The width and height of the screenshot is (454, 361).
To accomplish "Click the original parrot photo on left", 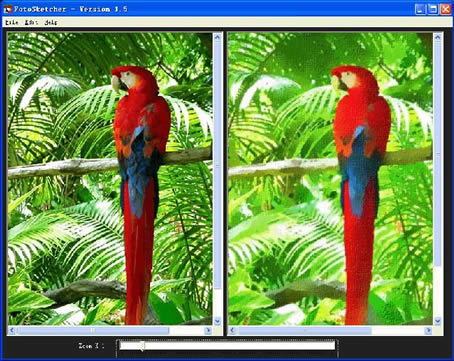I will pos(110,179).
